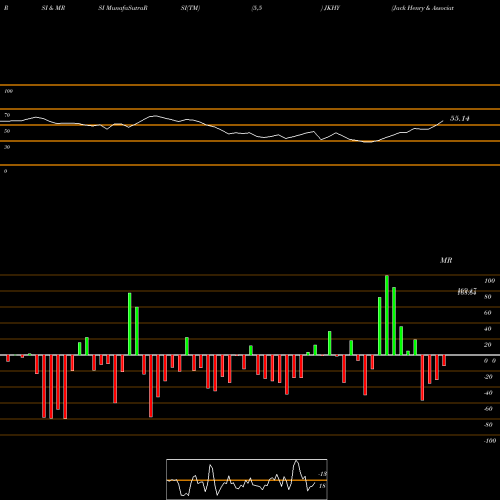Click the 70 label on the RSI axis
The width and height of the screenshot is (500, 500).
click(x=7, y=115)
